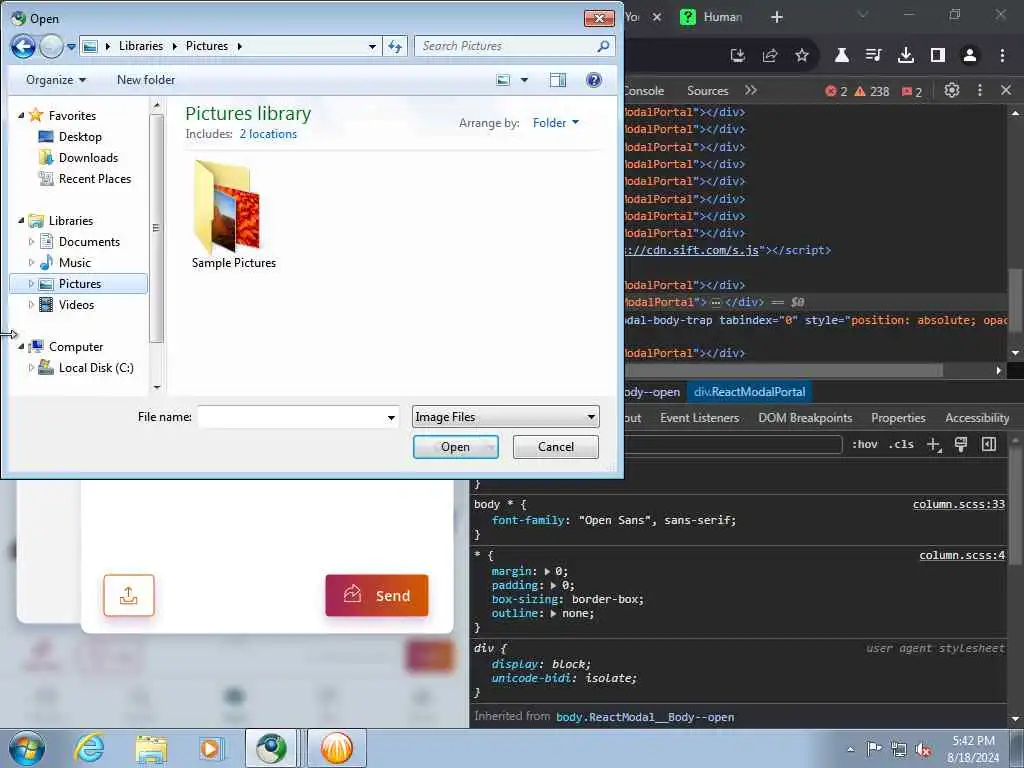Image resolution: width=1024 pixels, height=768 pixels.
Task: Select Downloads under Favorites
Action: 88,157
